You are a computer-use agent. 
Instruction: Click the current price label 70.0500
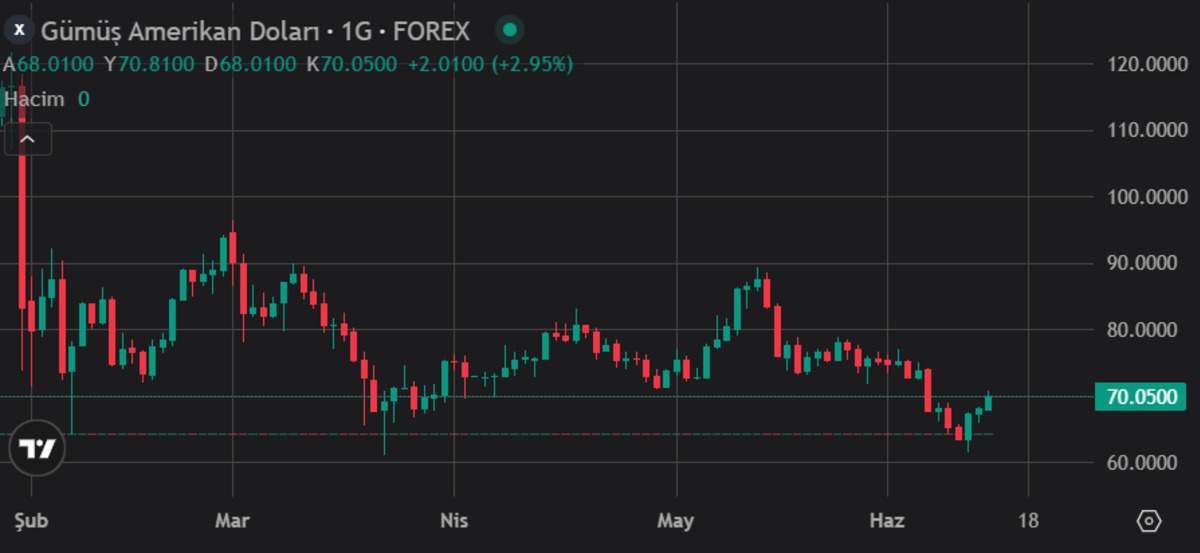[x=1141, y=397]
